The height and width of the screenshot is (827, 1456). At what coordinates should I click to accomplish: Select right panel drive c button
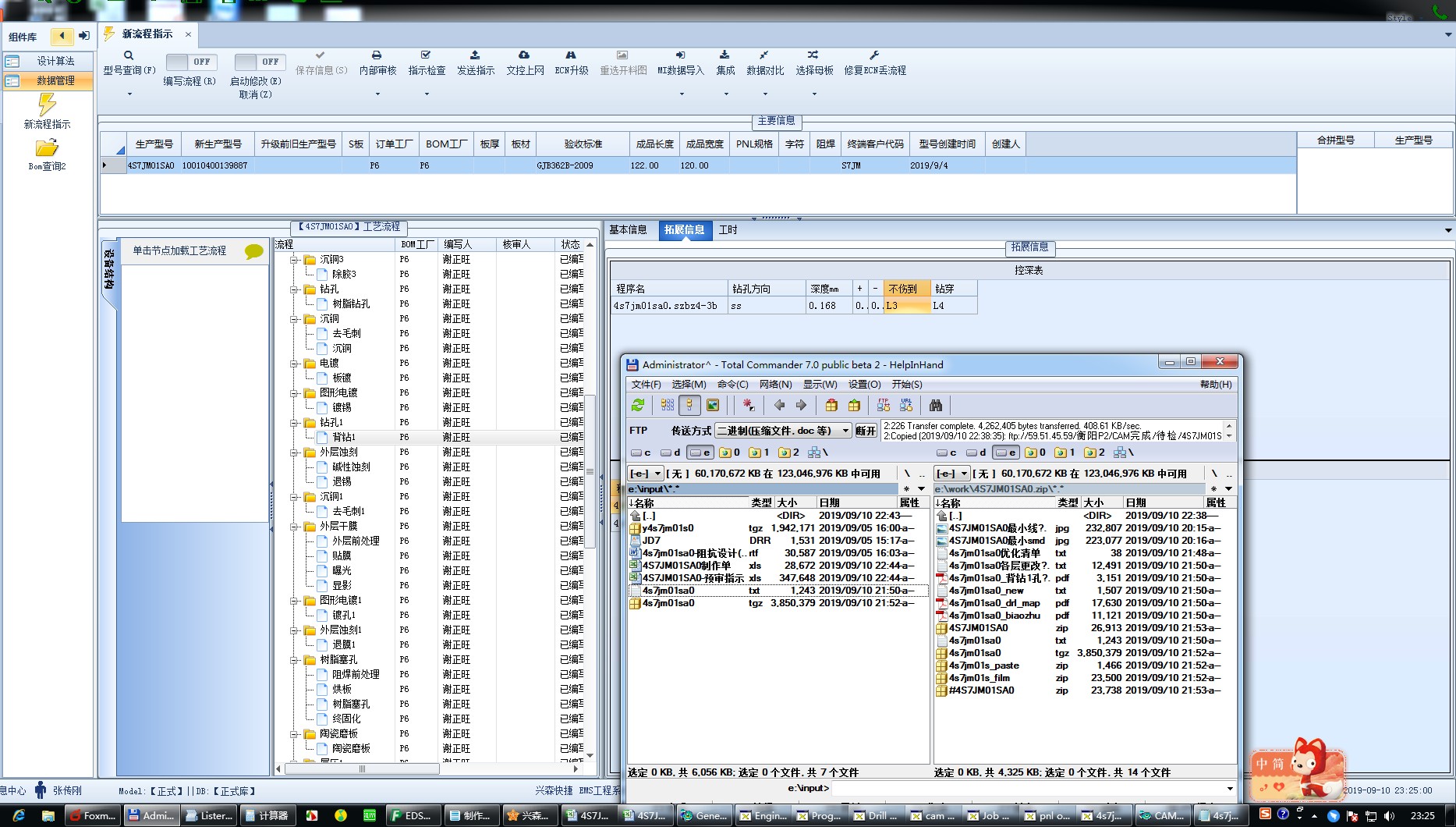point(947,453)
